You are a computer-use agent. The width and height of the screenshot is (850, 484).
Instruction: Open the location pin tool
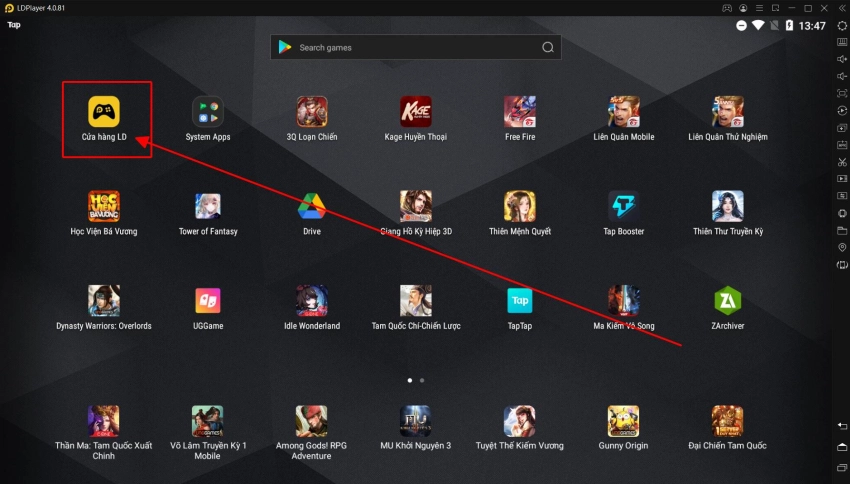point(842,247)
